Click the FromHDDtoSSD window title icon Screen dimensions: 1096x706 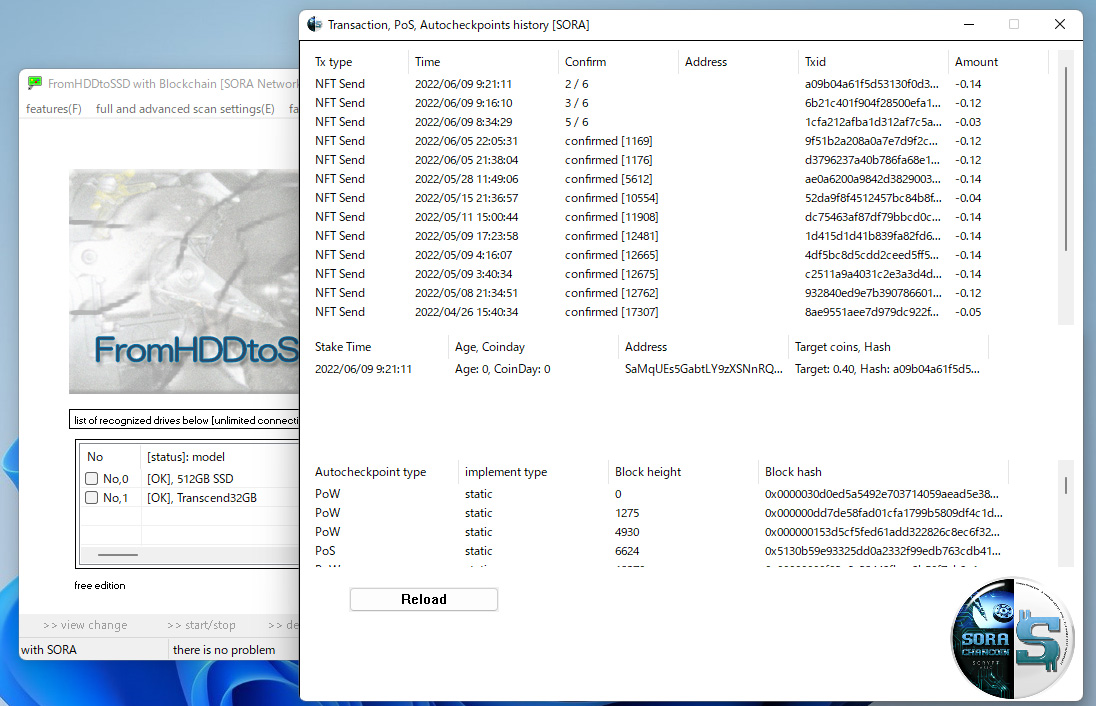pyautogui.click(x=35, y=83)
